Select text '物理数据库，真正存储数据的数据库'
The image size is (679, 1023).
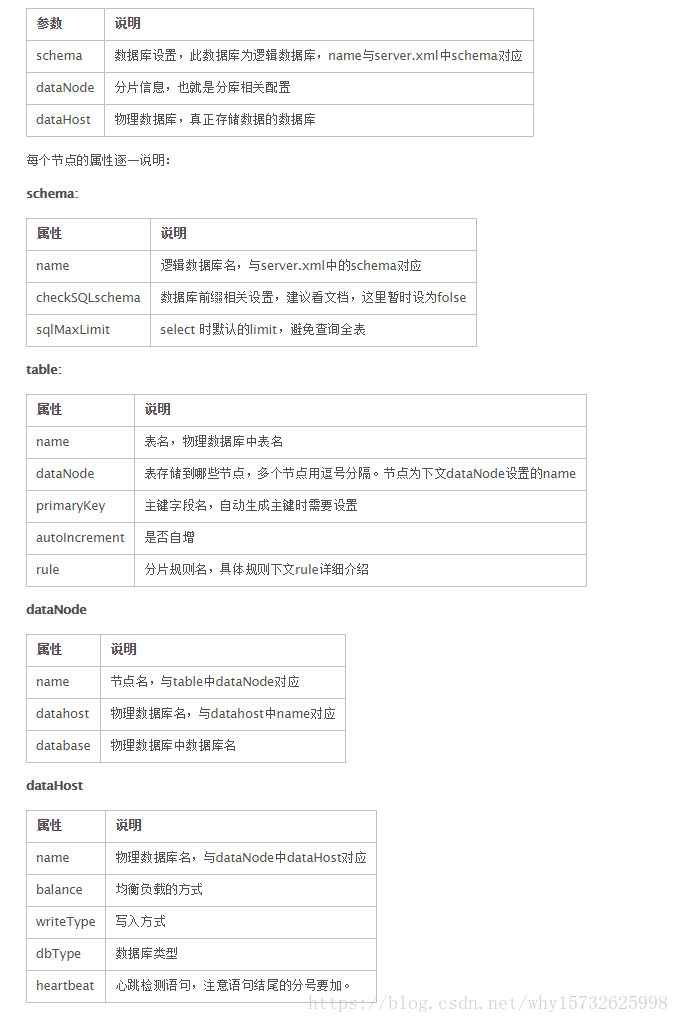point(215,119)
